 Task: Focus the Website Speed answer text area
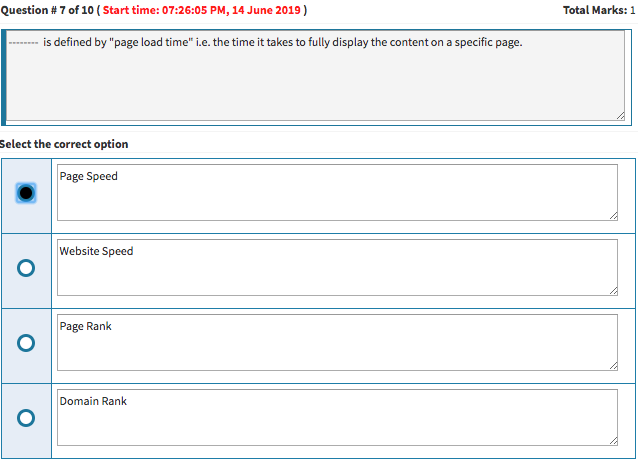337,268
